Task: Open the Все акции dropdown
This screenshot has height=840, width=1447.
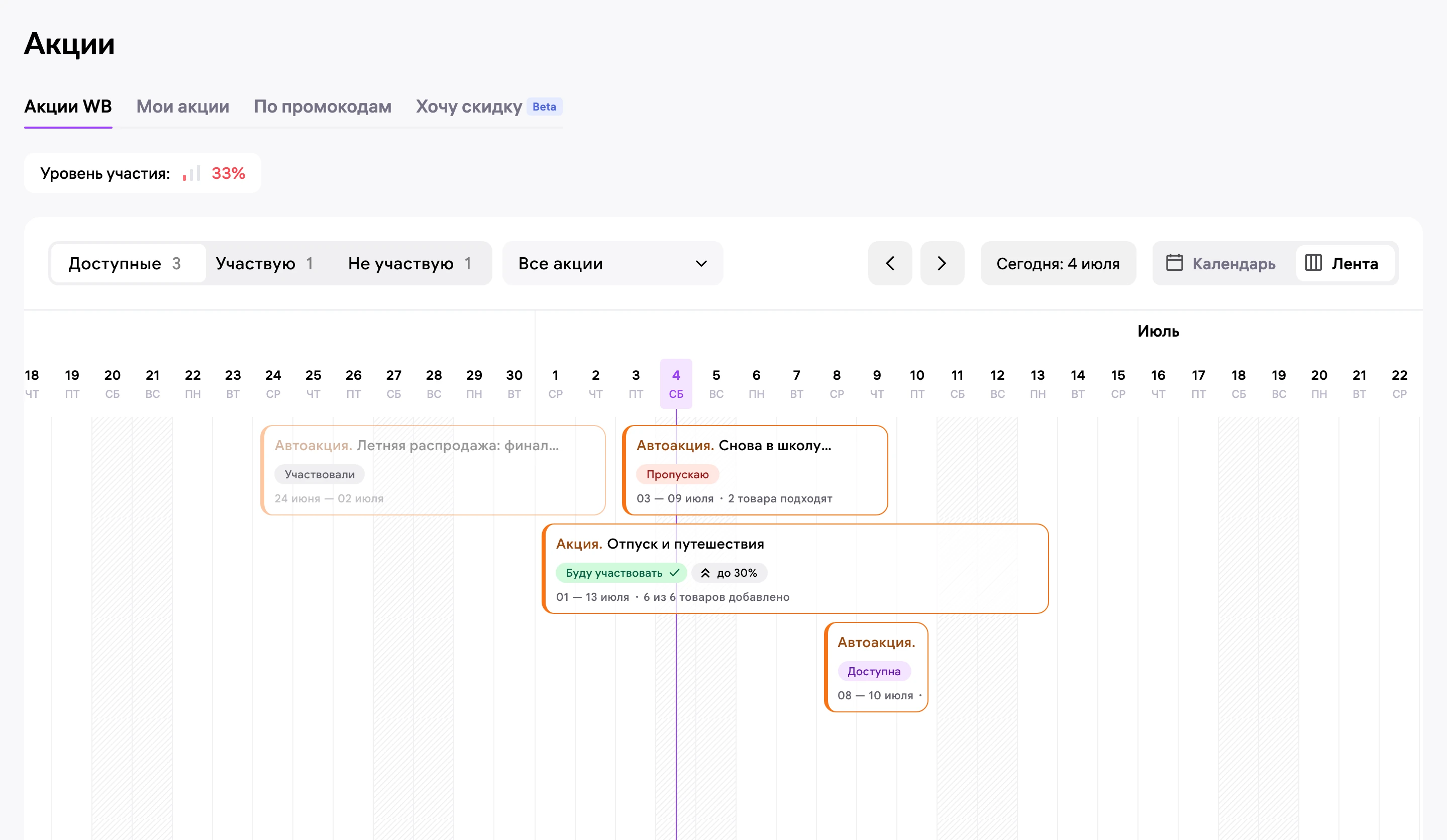Action: pos(612,264)
